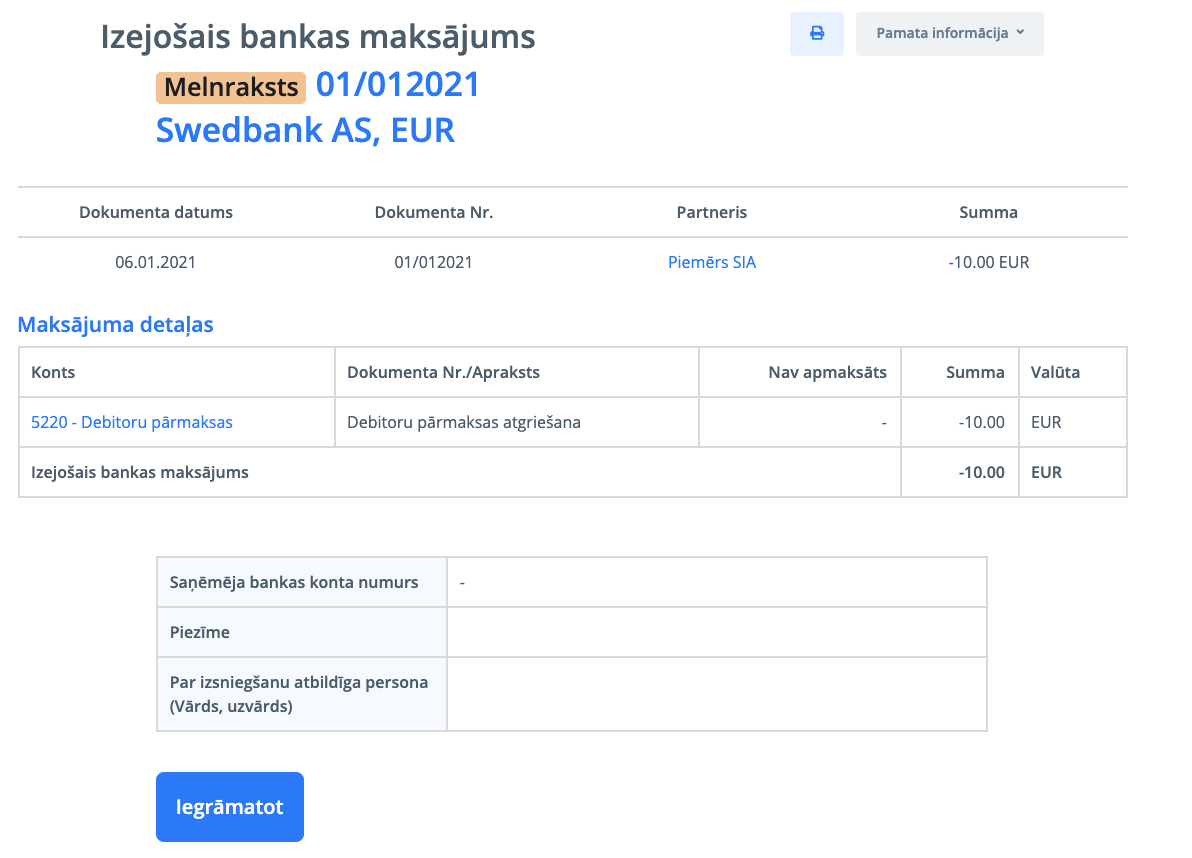Click the Swedbank AS, EUR heading link

coord(305,130)
